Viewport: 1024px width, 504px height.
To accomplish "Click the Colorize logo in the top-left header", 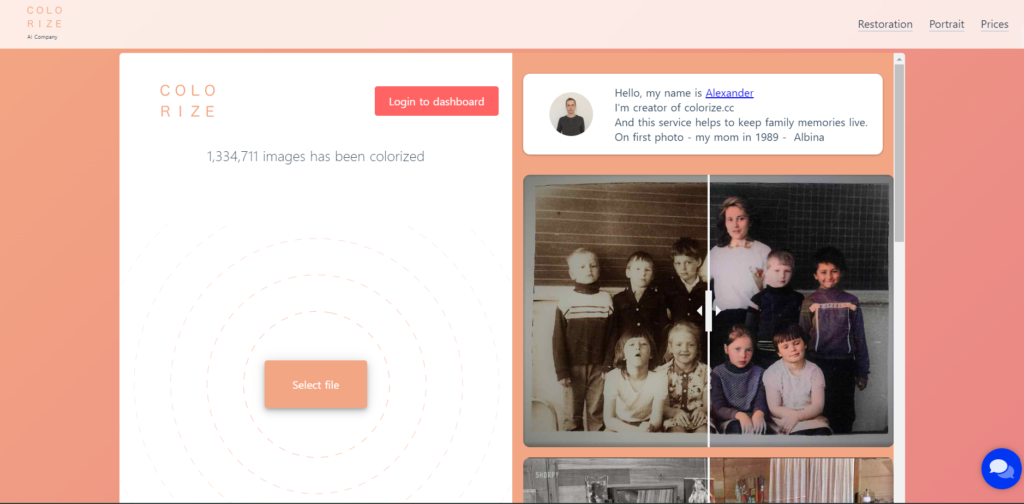I will [44, 22].
